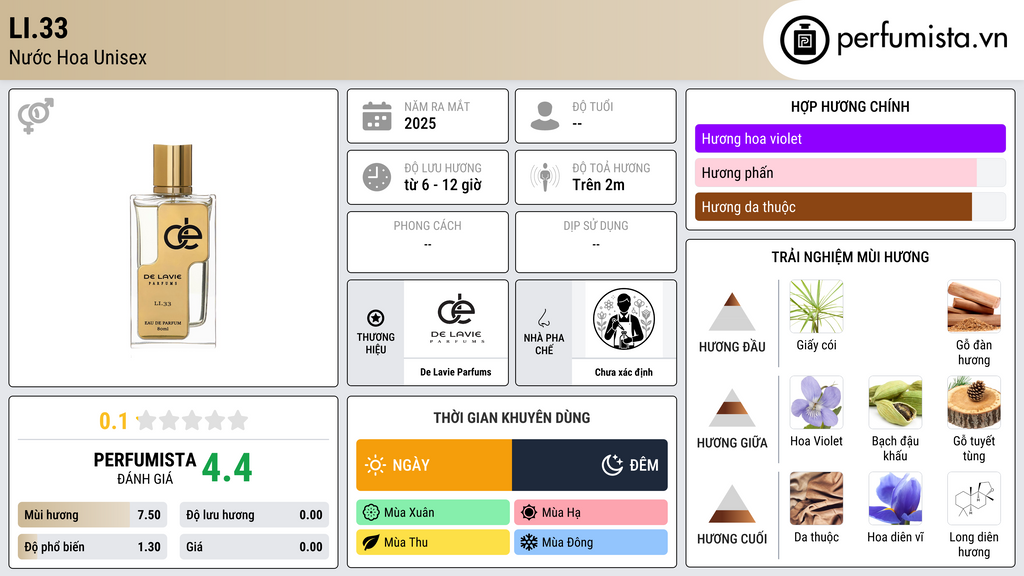
Task: Click the De Lavie Parfums brand logo
Action: (456, 319)
